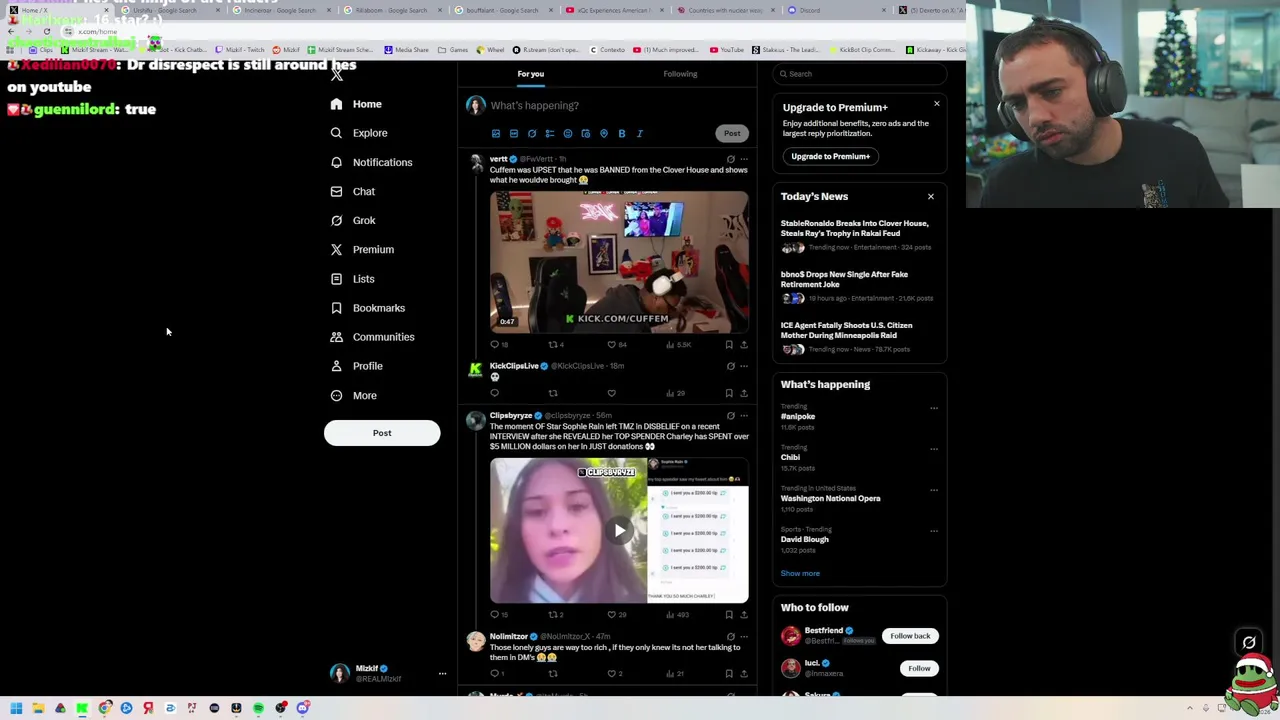Add a poll to the new post
This screenshot has width=1280, height=720.
pyautogui.click(x=550, y=133)
